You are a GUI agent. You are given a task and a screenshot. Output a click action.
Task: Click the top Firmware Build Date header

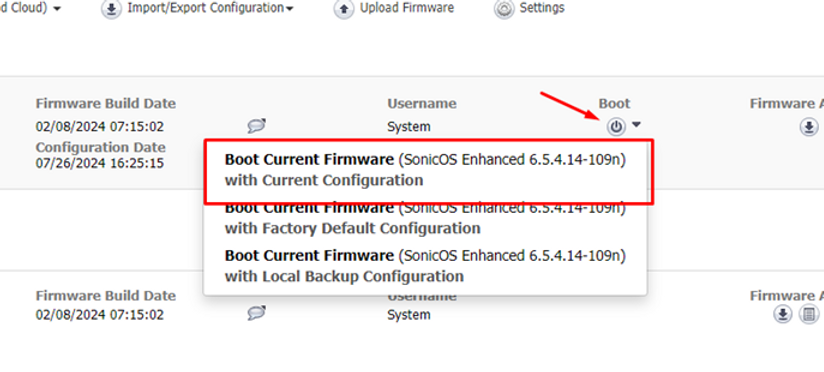coord(106,104)
